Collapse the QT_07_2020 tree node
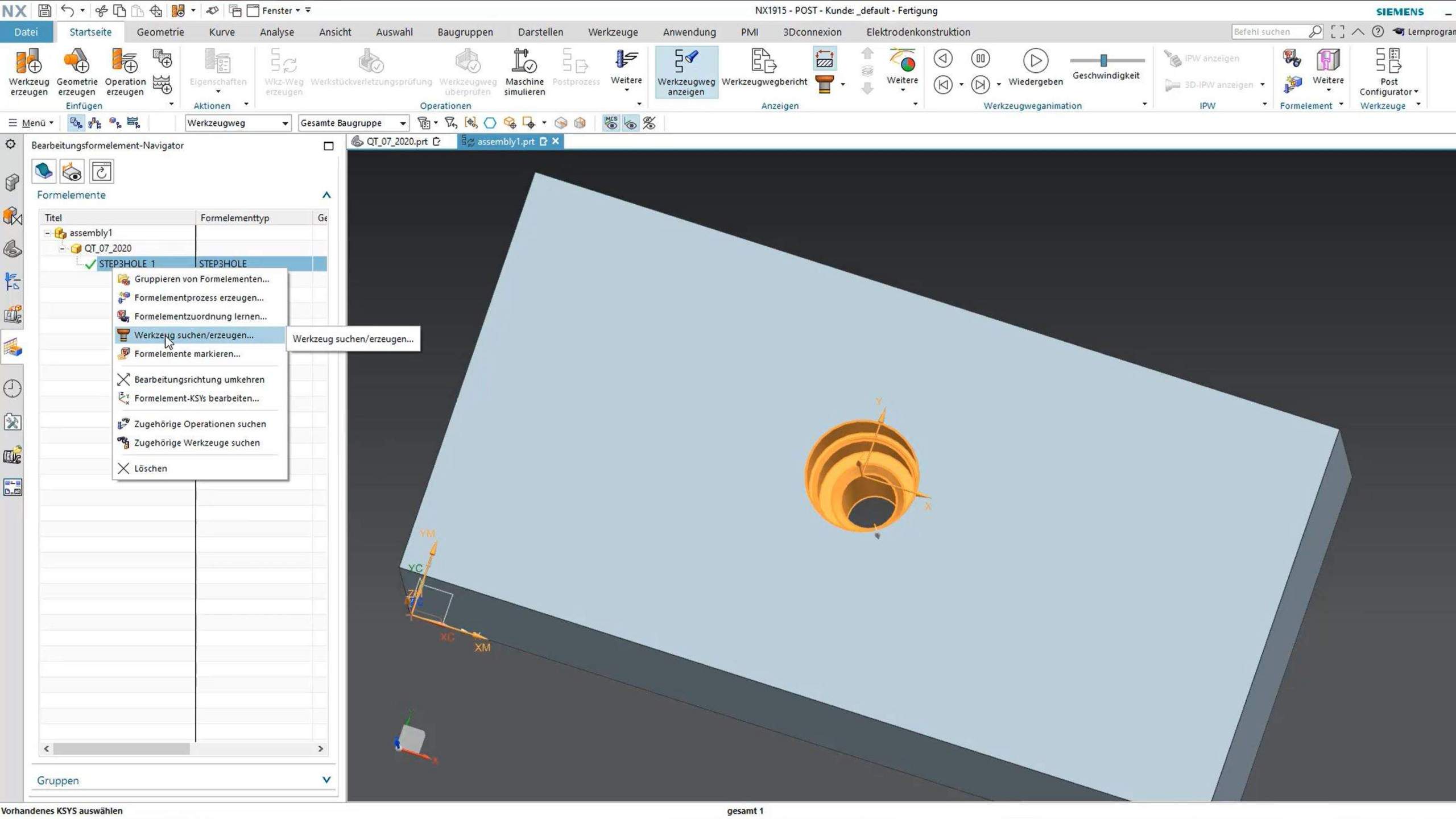1456x819 pixels. [x=63, y=248]
